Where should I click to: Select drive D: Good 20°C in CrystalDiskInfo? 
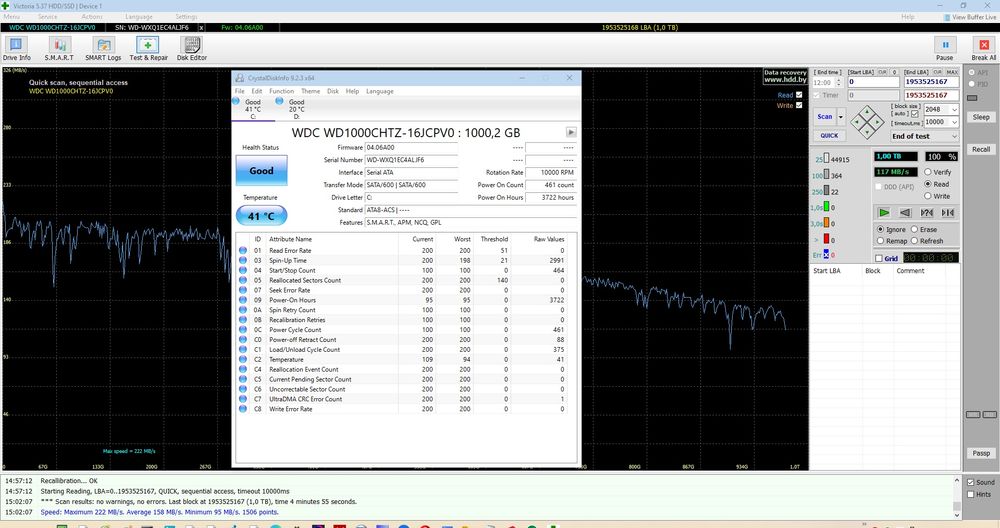(297, 108)
